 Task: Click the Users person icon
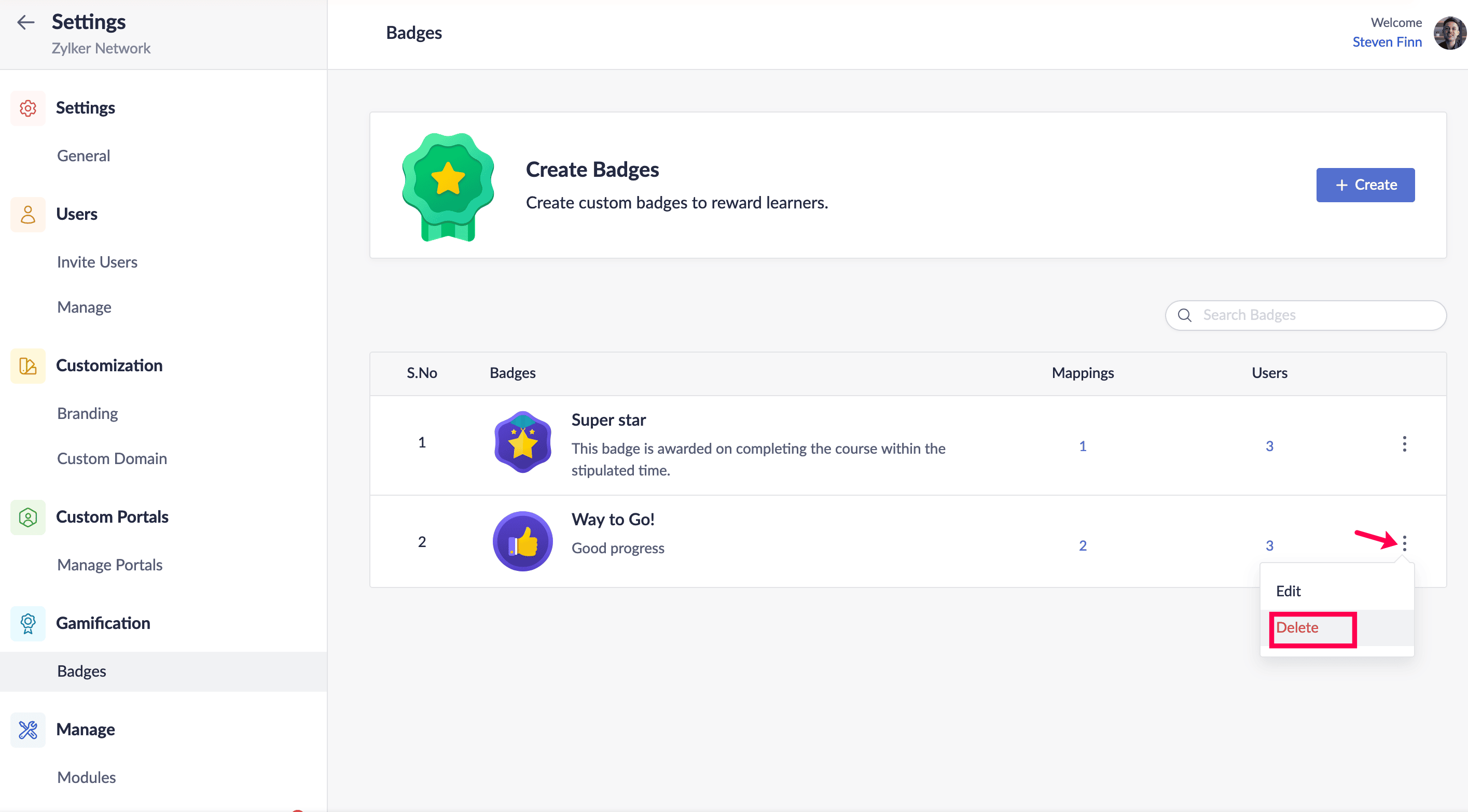click(28, 214)
